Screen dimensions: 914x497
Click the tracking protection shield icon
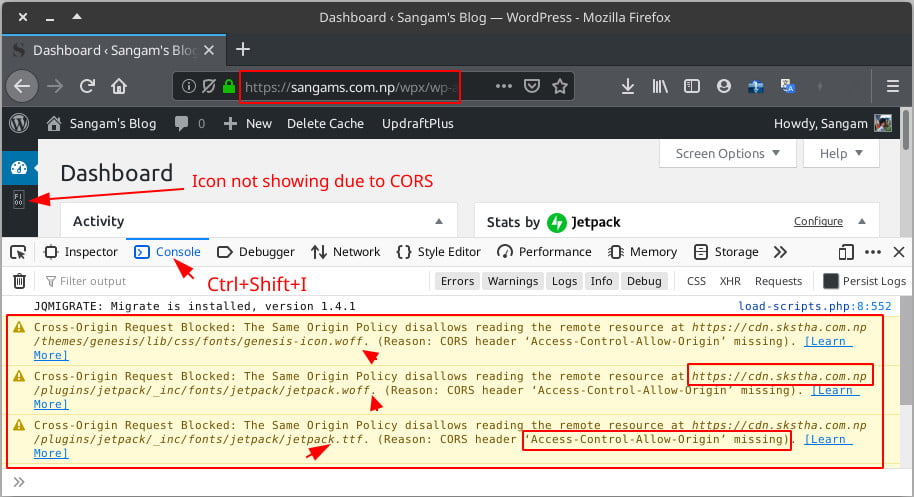point(208,87)
